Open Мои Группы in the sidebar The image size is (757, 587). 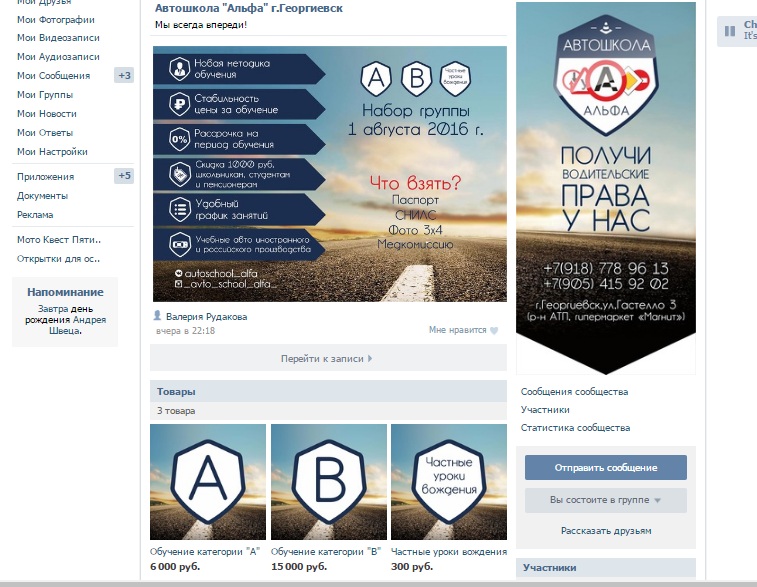[x=45, y=95]
